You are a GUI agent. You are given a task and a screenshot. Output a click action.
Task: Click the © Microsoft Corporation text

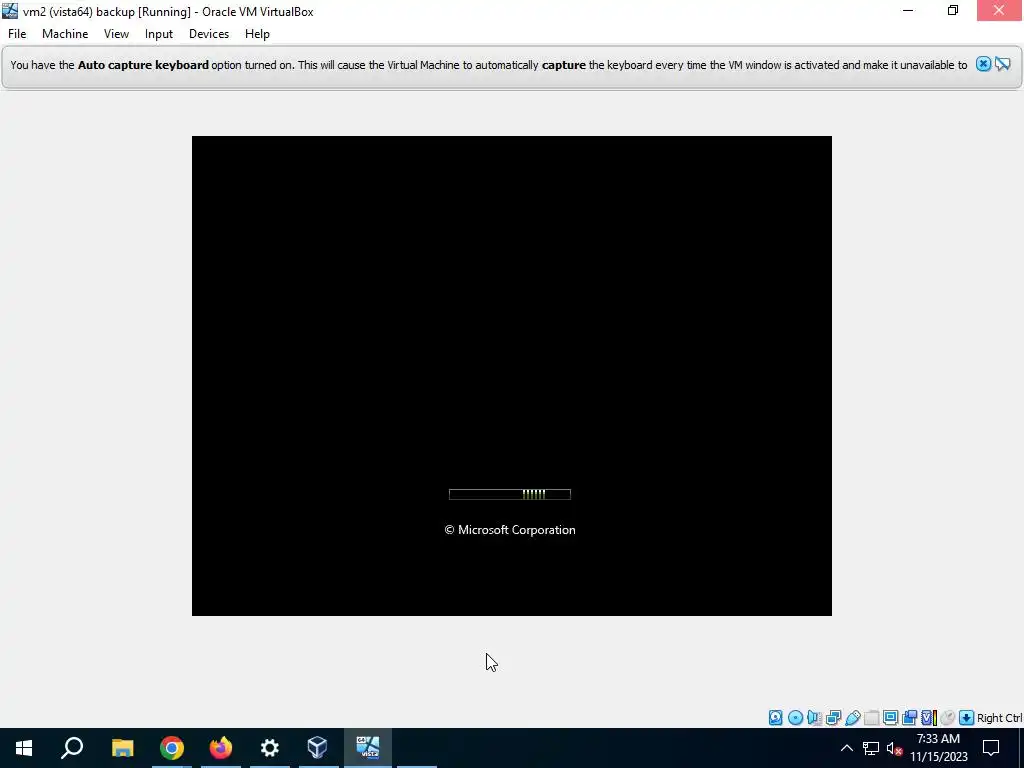tap(510, 530)
